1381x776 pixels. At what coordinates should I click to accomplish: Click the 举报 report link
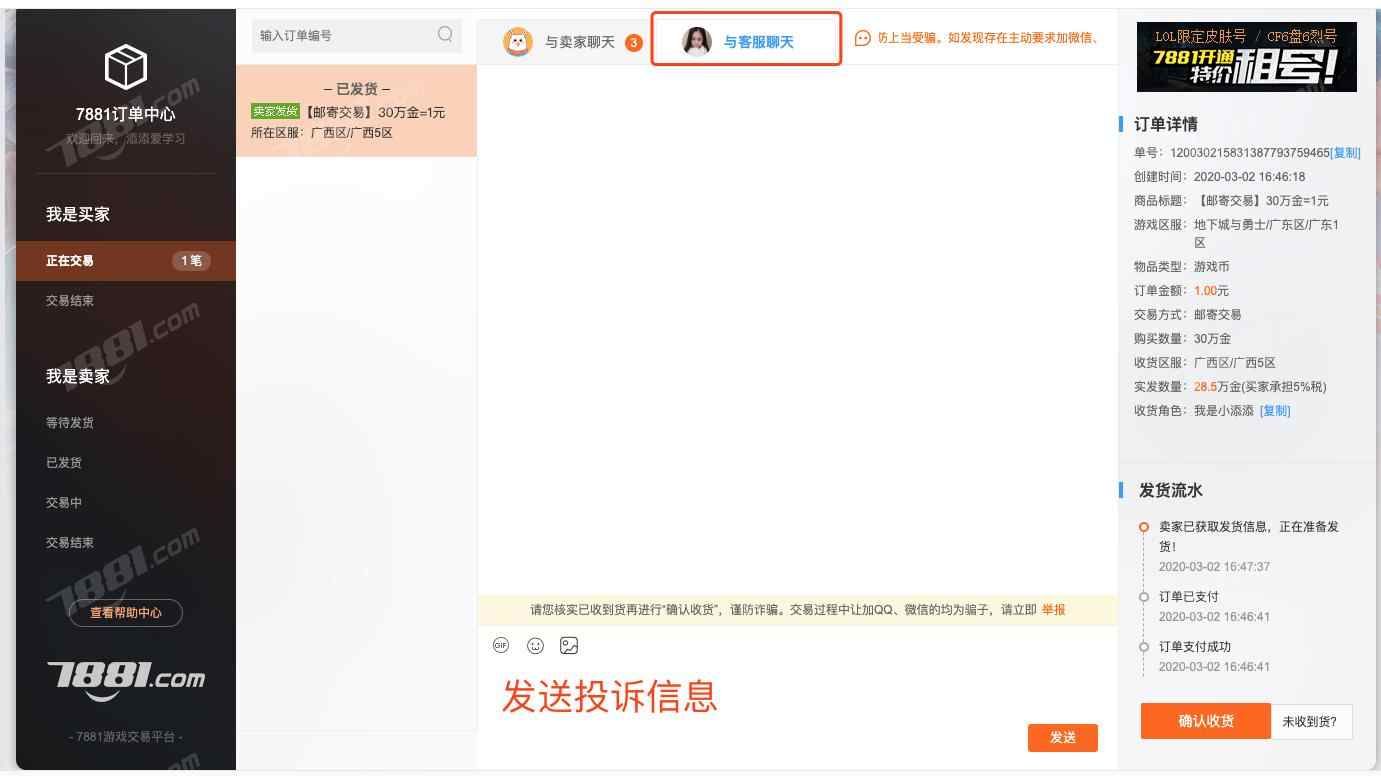[x=1054, y=610]
